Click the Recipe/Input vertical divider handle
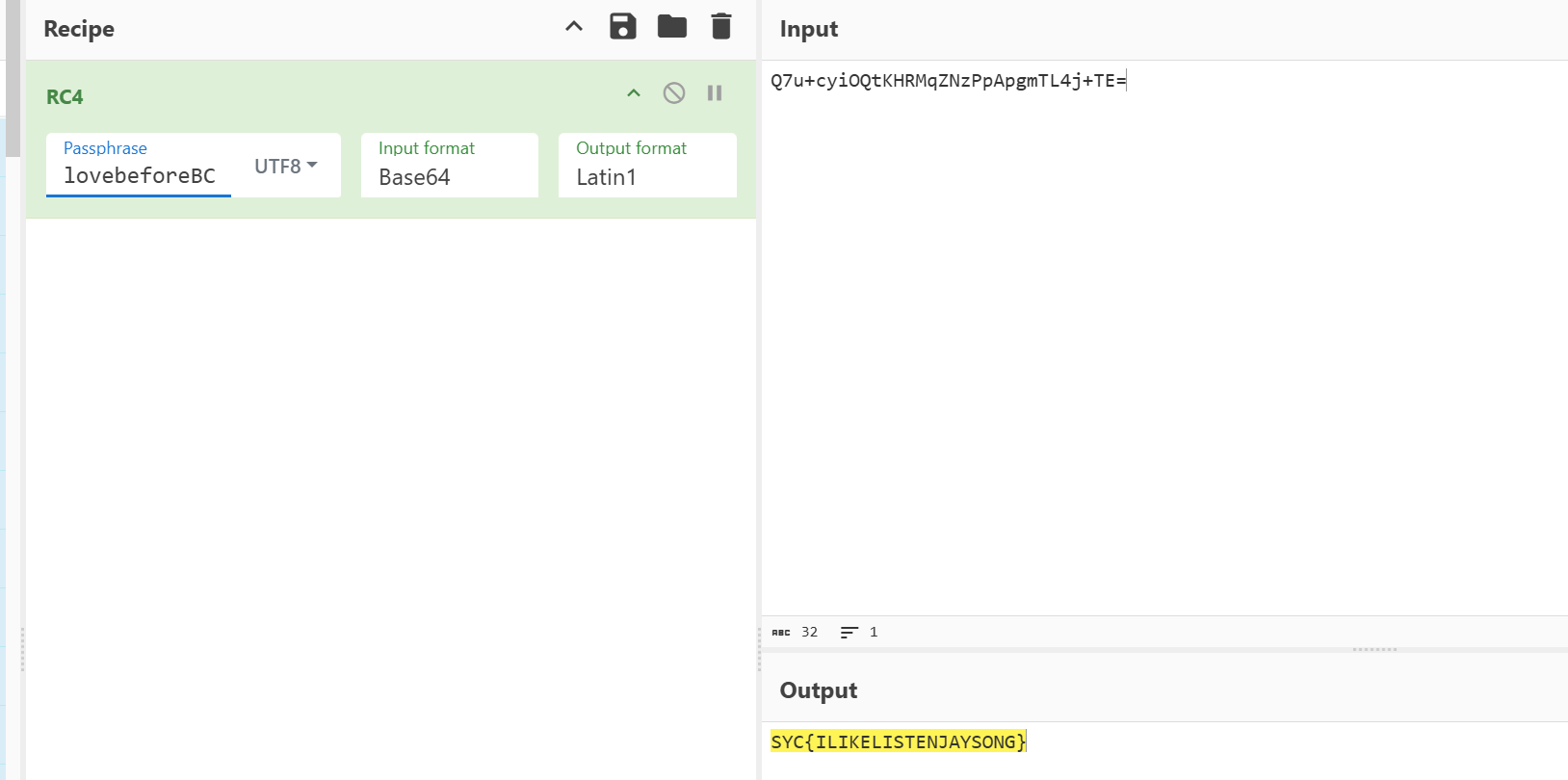1568x780 pixels. pos(759,650)
